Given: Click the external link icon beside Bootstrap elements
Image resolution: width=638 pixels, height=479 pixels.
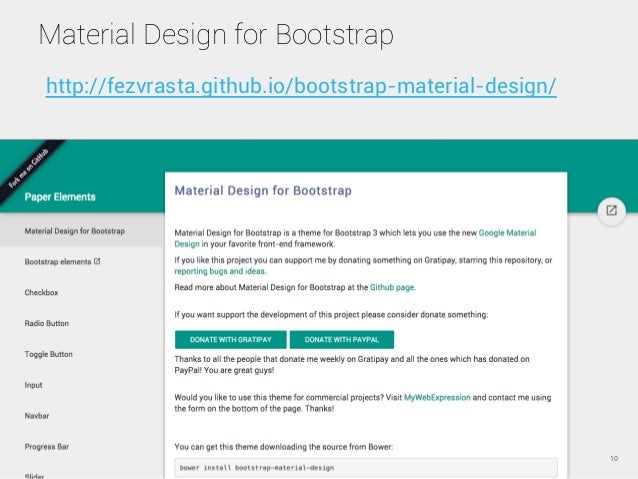Looking at the screenshot, I should 97,261.
